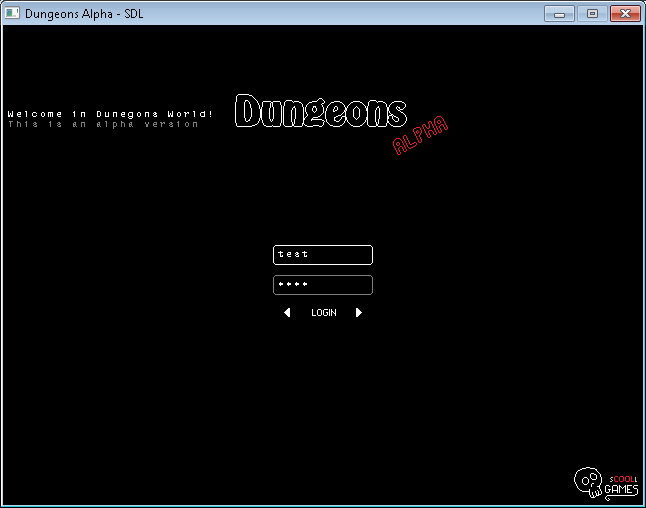Viewport: 646px width, 508px height.
Task: Click the word test inside the username box
Action: pyautogui.click(x=293, y=255)
